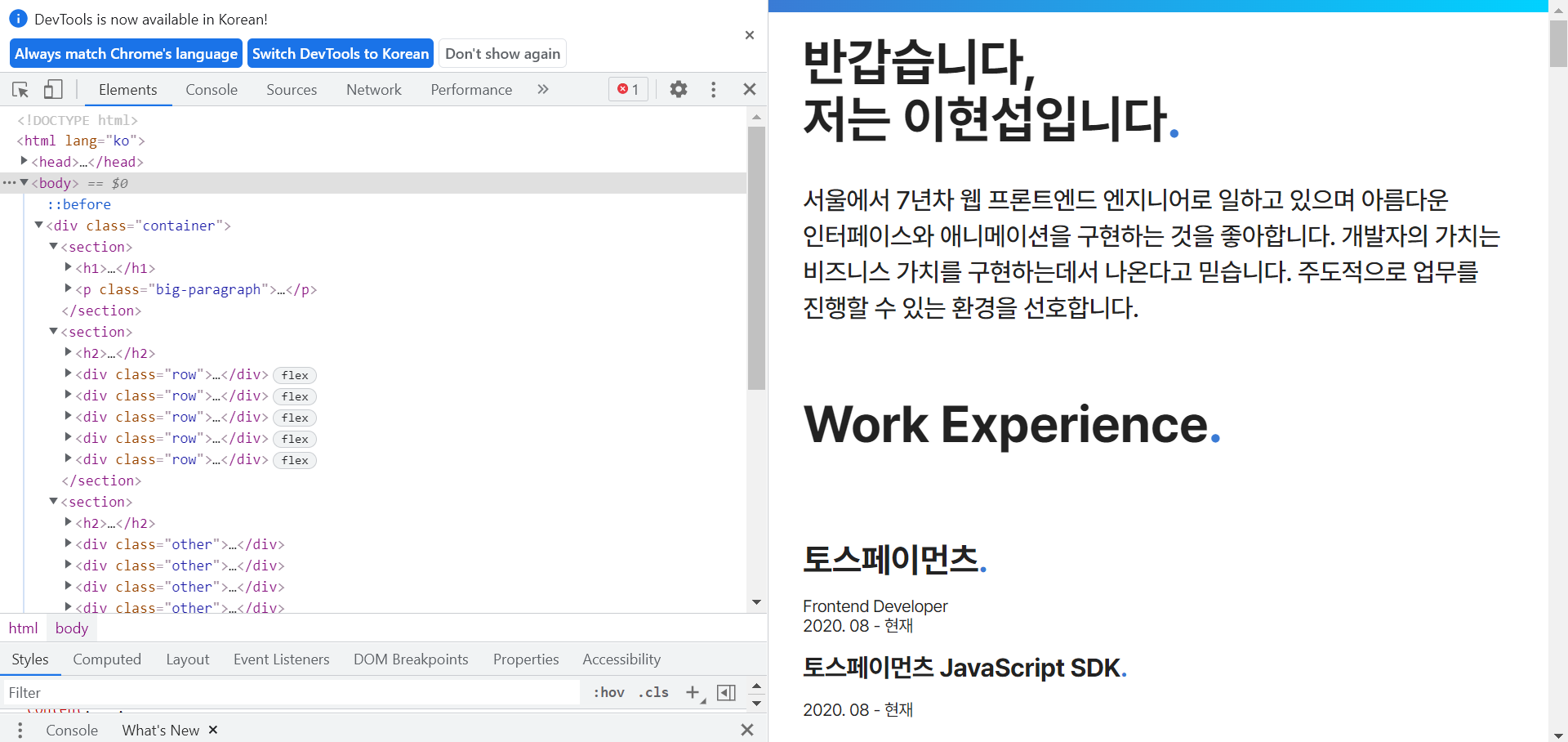Open the drawer kebab menu

click(x=20, y=730)
